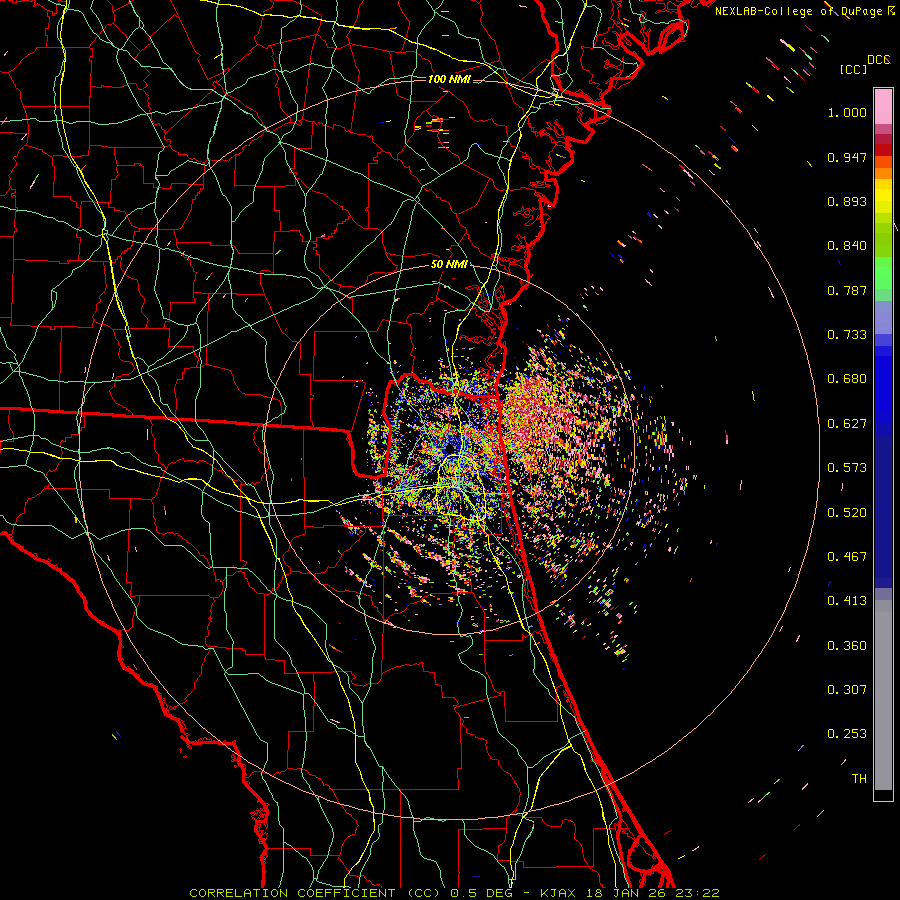This screenshot has height=900, width=900.
Task: Pick the lavender band beside 0.733
Action: pyautogui.click(x=883, y=319)
